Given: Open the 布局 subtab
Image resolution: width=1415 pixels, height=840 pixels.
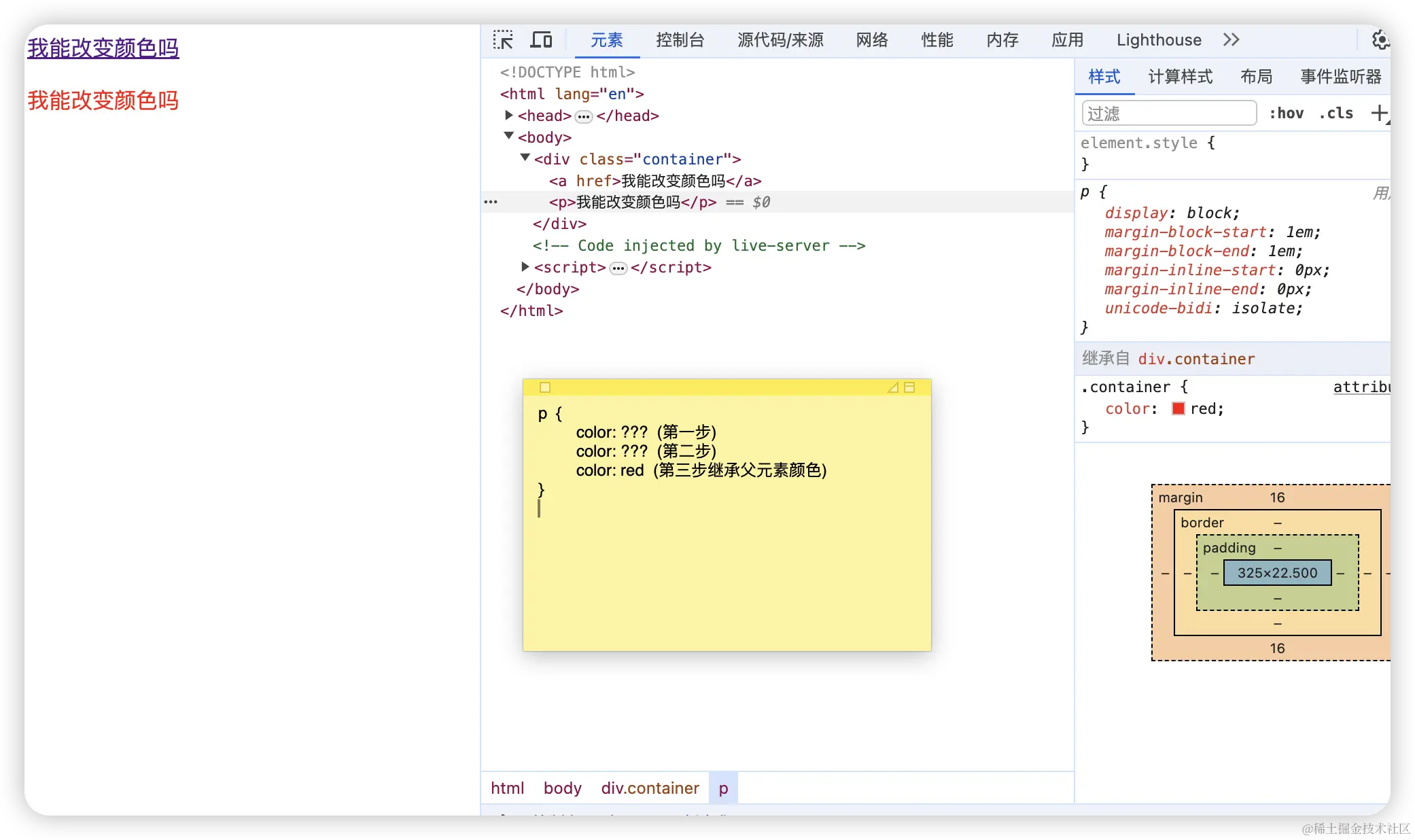Looking at the screenshot, I should 1256,77.
